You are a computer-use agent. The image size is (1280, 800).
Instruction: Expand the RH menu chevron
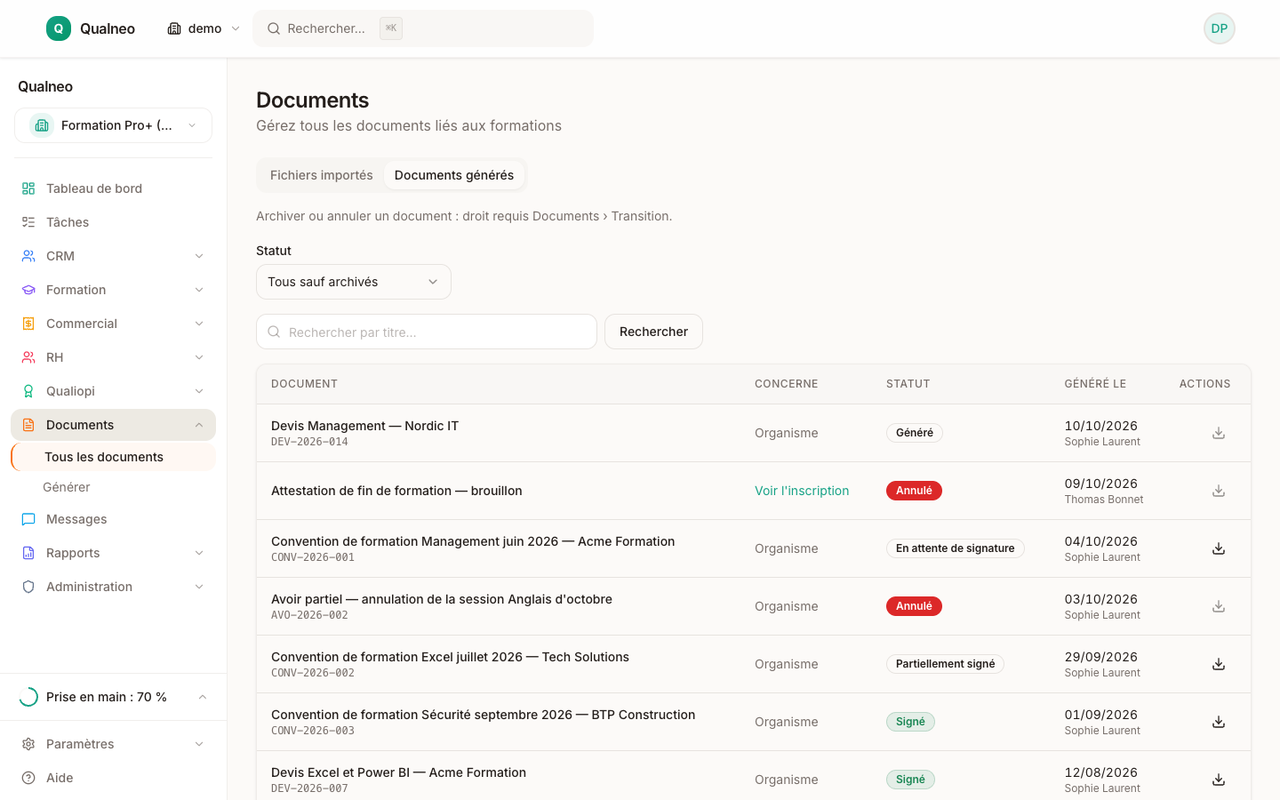click(199, 357)
